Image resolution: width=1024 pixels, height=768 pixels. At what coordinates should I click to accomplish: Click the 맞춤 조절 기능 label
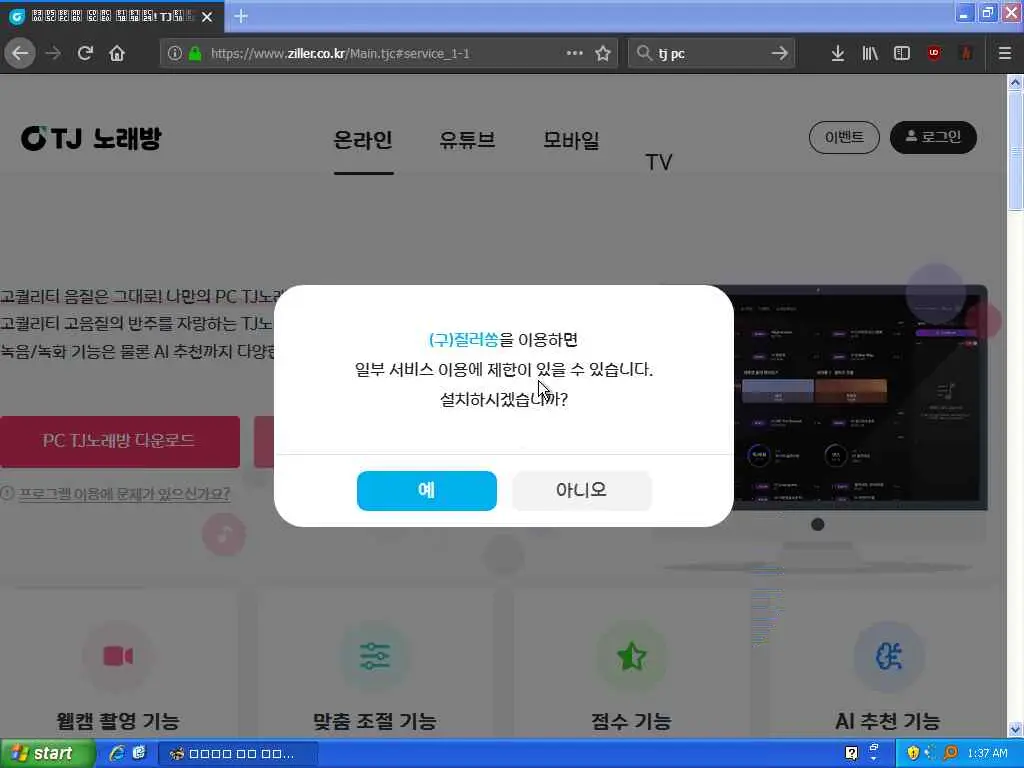(x=375, y=721)
